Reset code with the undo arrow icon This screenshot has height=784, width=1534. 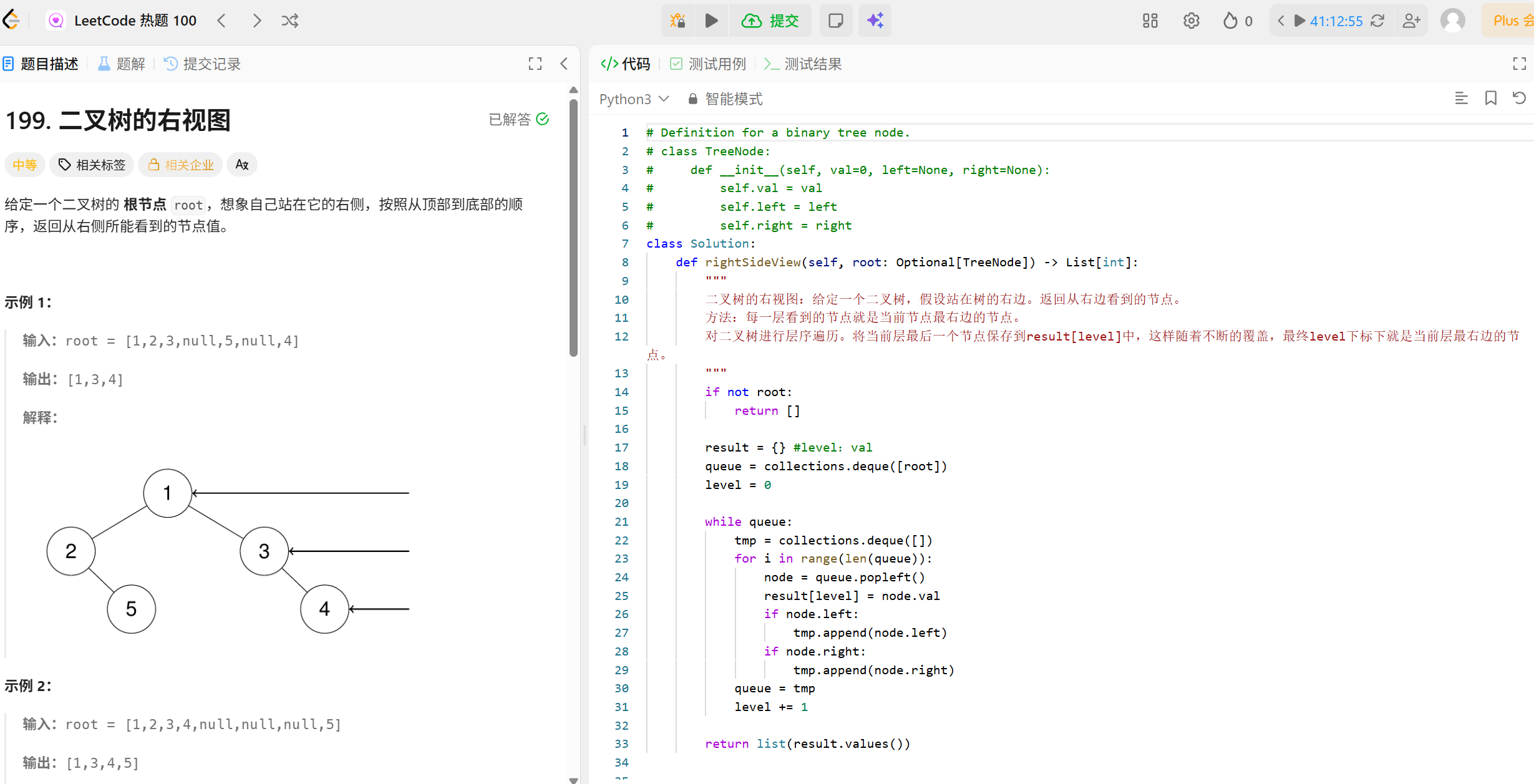[1519, 99]
